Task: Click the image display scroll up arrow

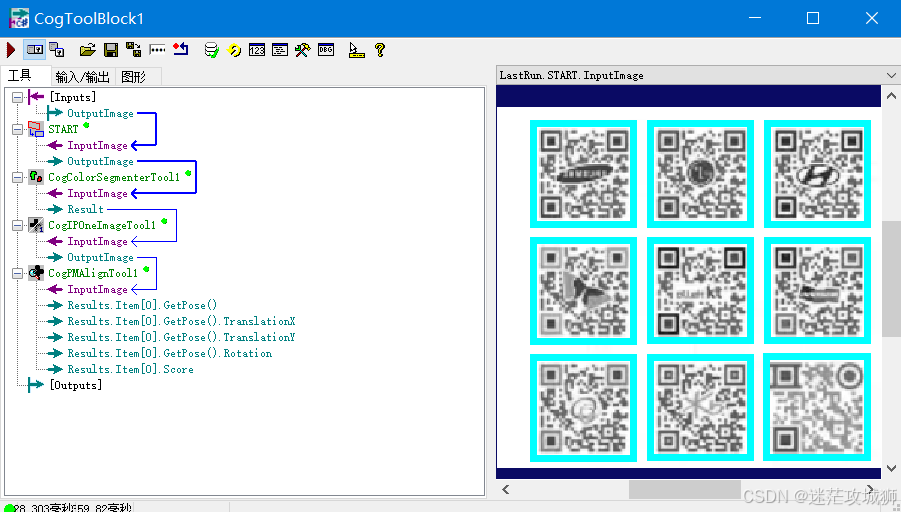Action: click(891, 96)
